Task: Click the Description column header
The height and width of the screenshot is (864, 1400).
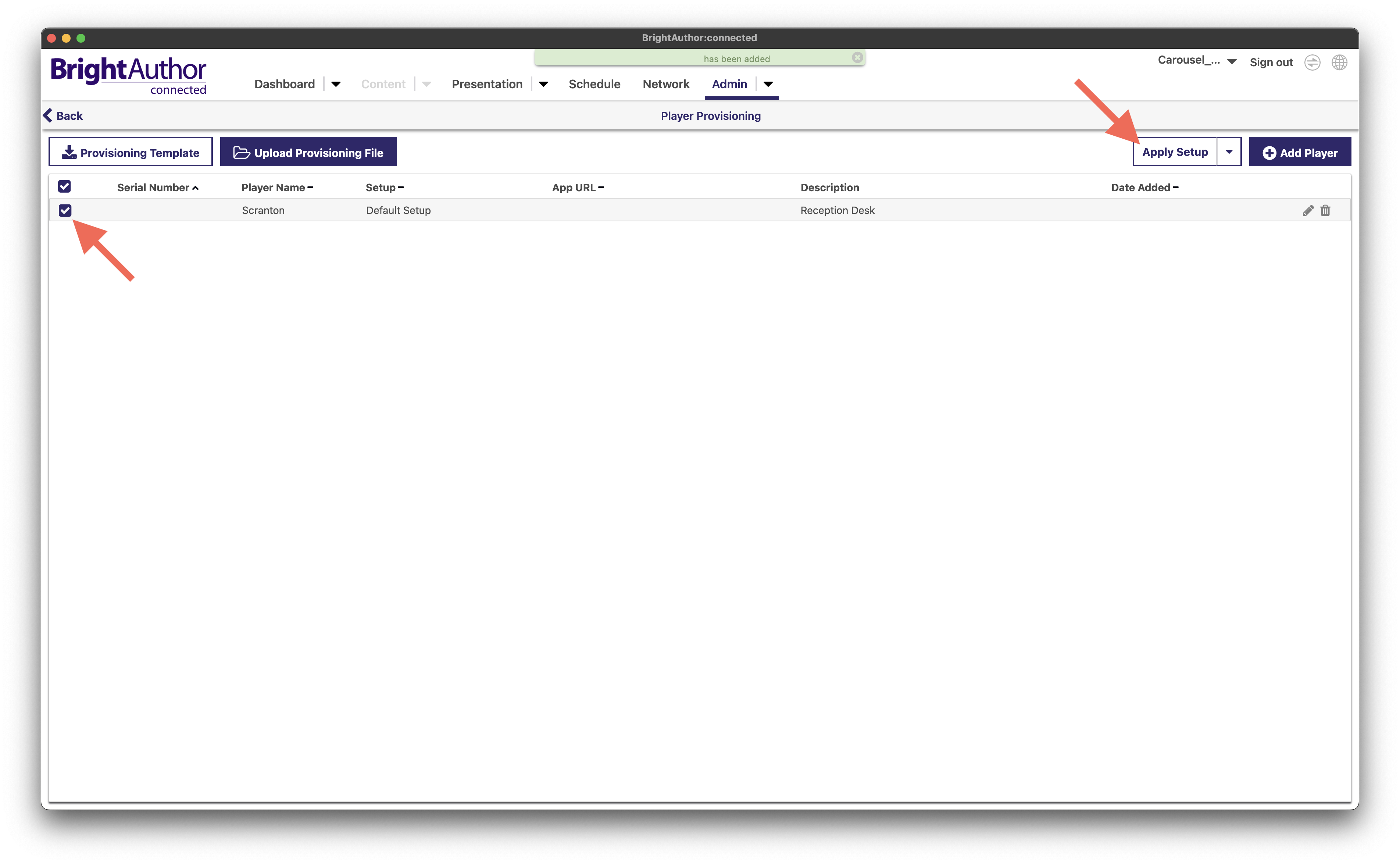Action: pyautogui.click(x=830, y=188)
